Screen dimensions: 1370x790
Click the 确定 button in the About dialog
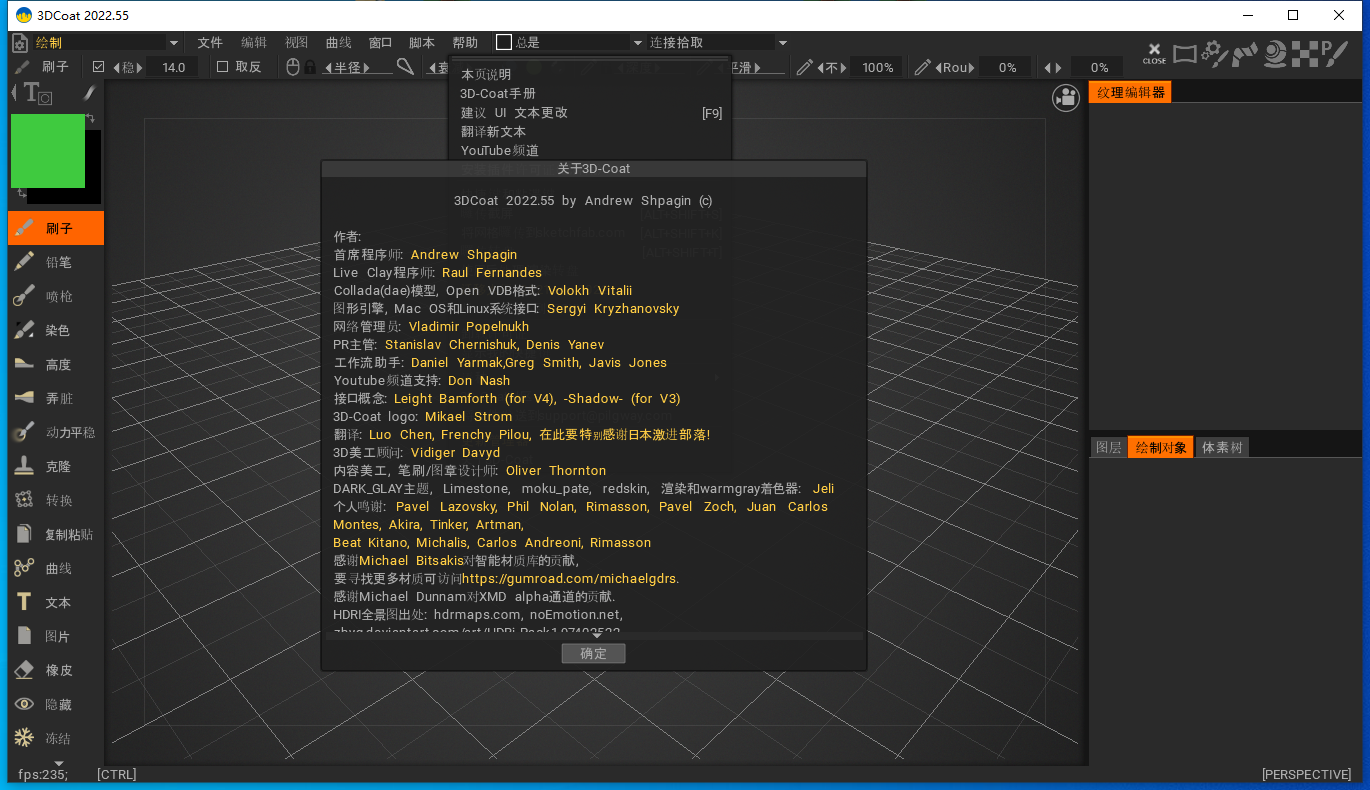click(x=593, y=653)
